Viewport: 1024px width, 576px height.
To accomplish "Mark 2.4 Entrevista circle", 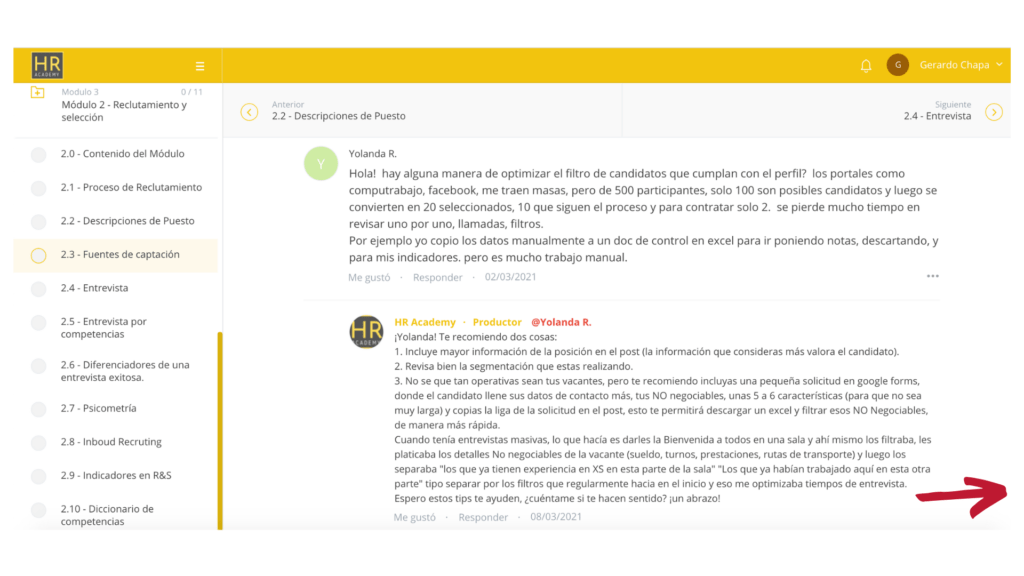I will click(x=39, y=289).
